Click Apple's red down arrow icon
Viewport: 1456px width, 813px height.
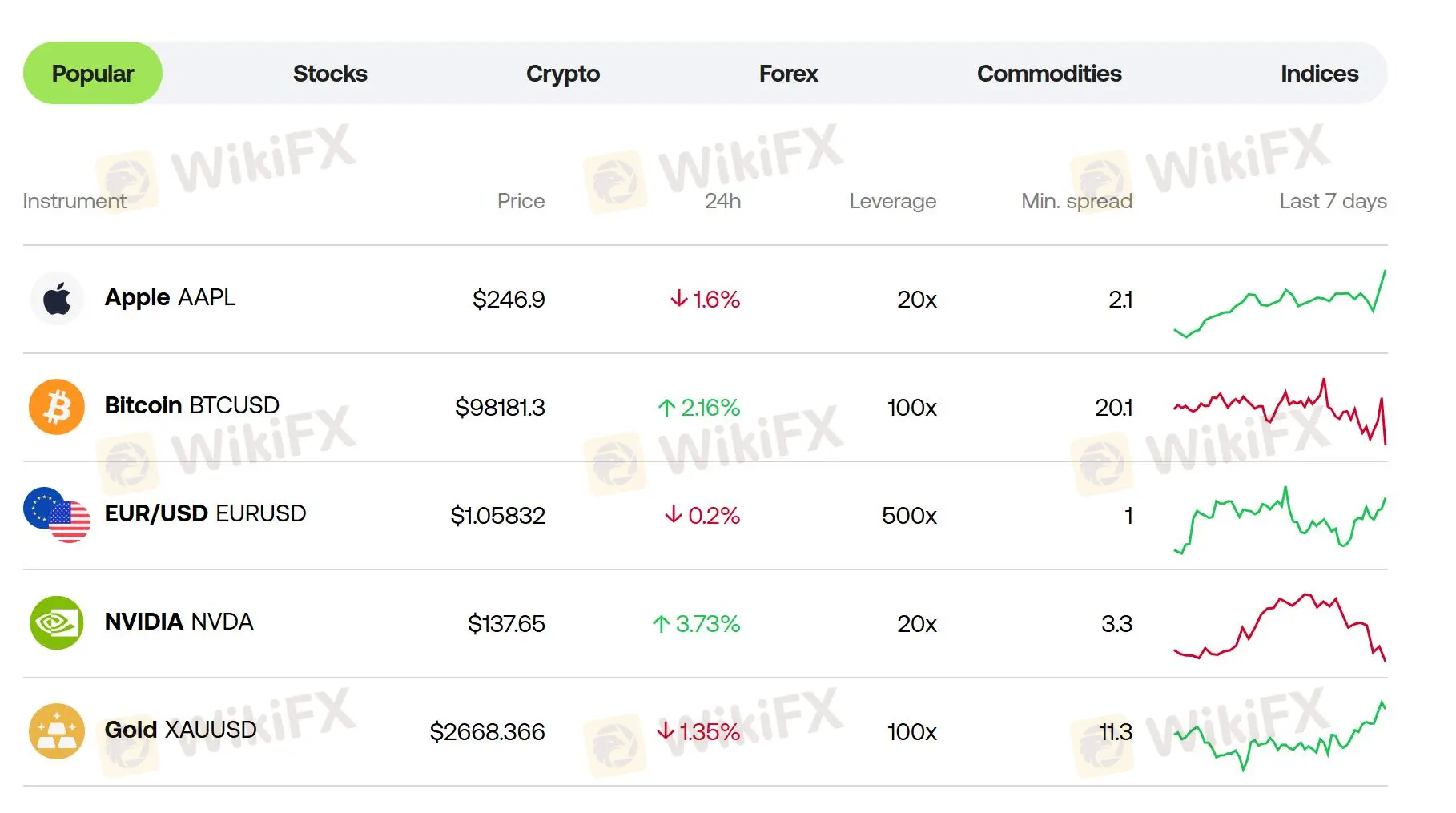tap(679, 299)
